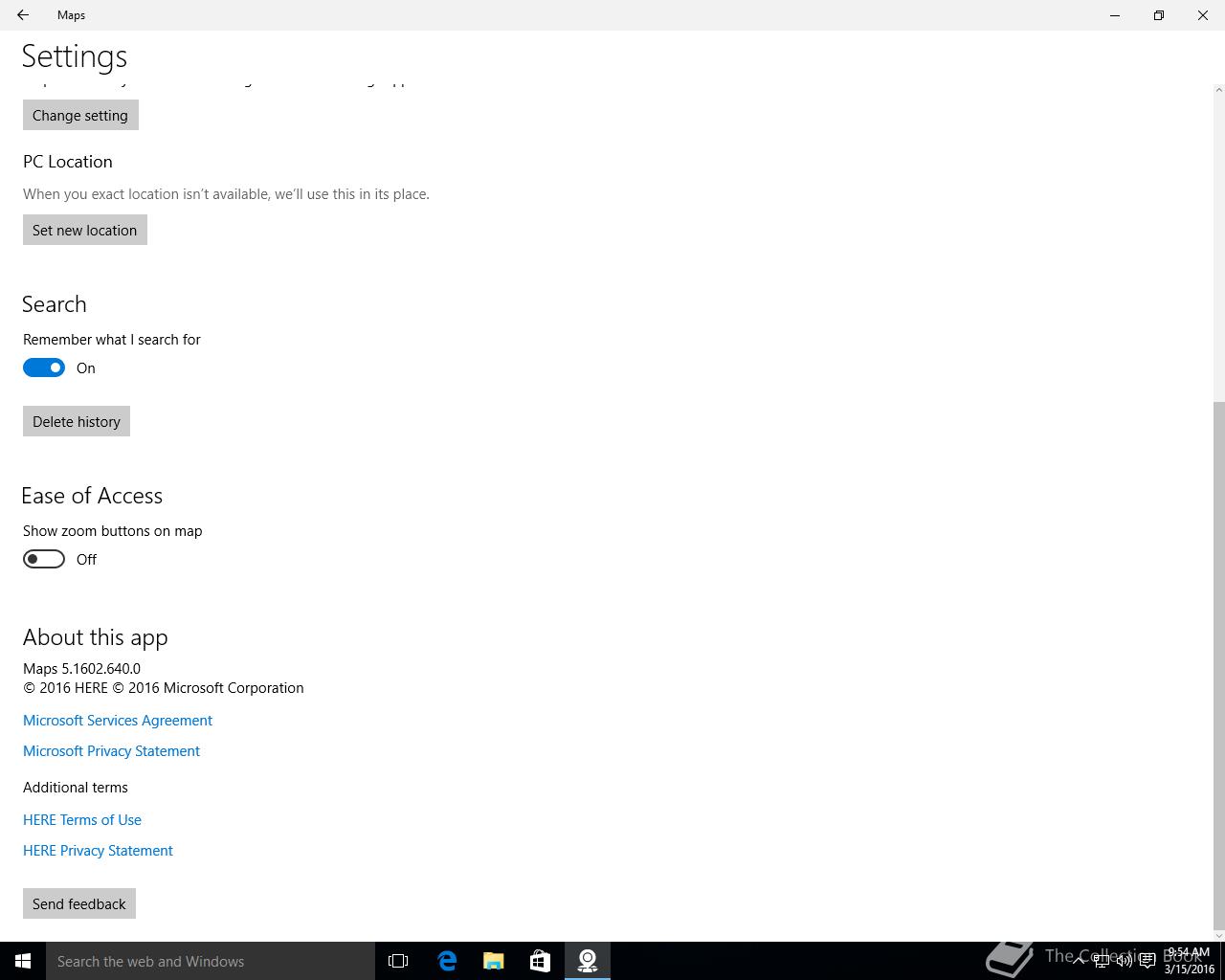Delete search history
Viewport: 1225px width, 980px height.
(77, 421)
